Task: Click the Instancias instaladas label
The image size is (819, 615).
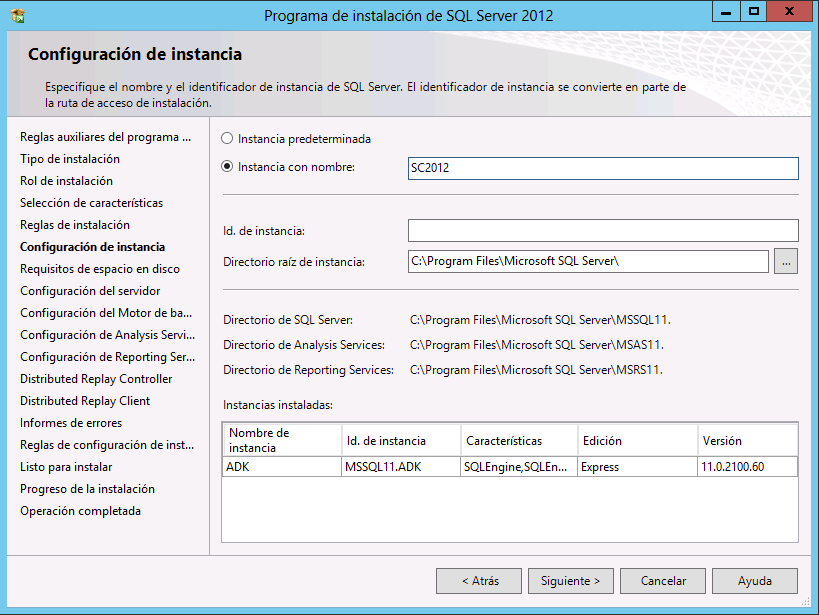Action: tap(278, 405)
